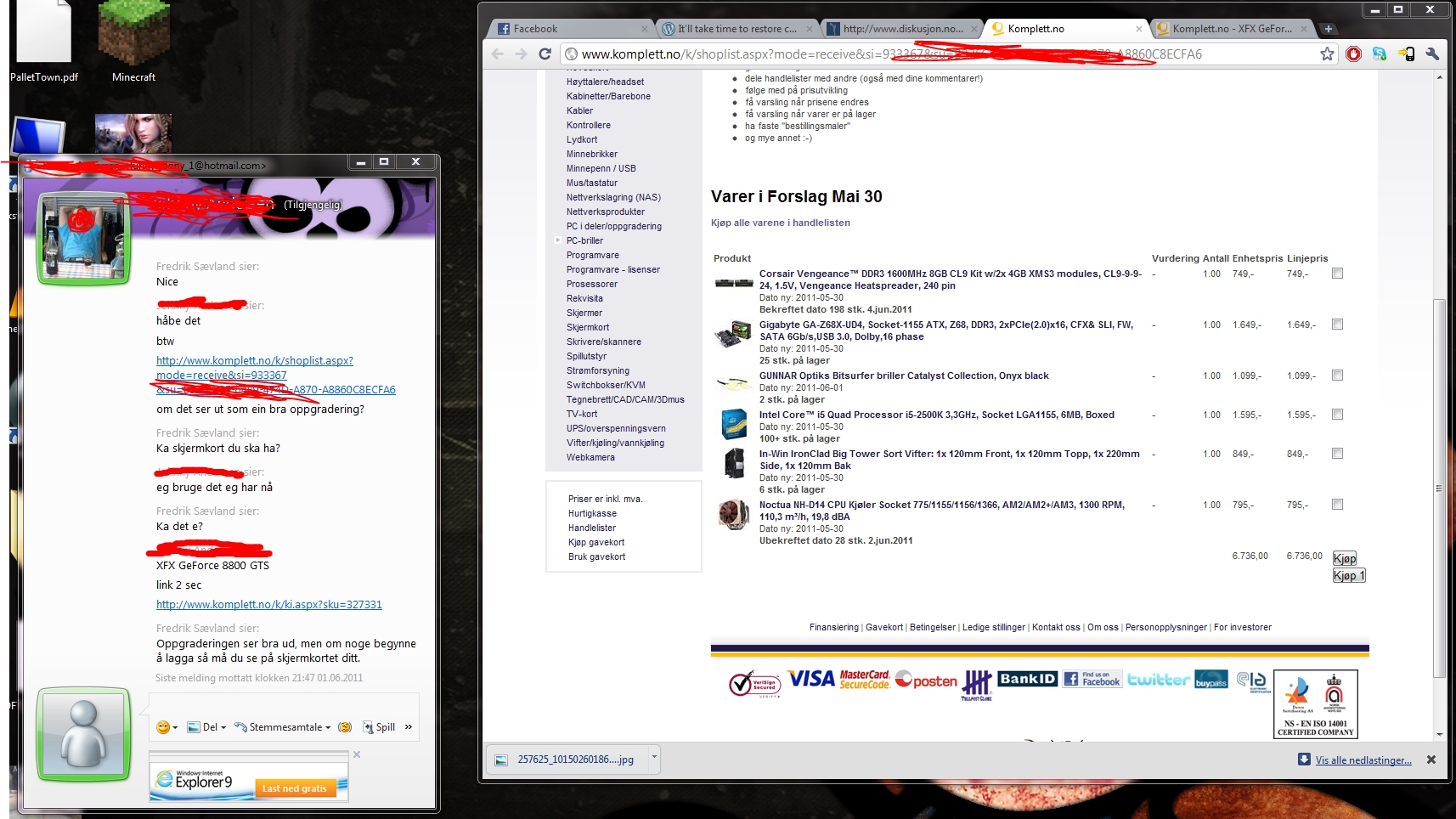Open the Spill games button
This screenshot has width=1456, height=819.
coord(379,727)
